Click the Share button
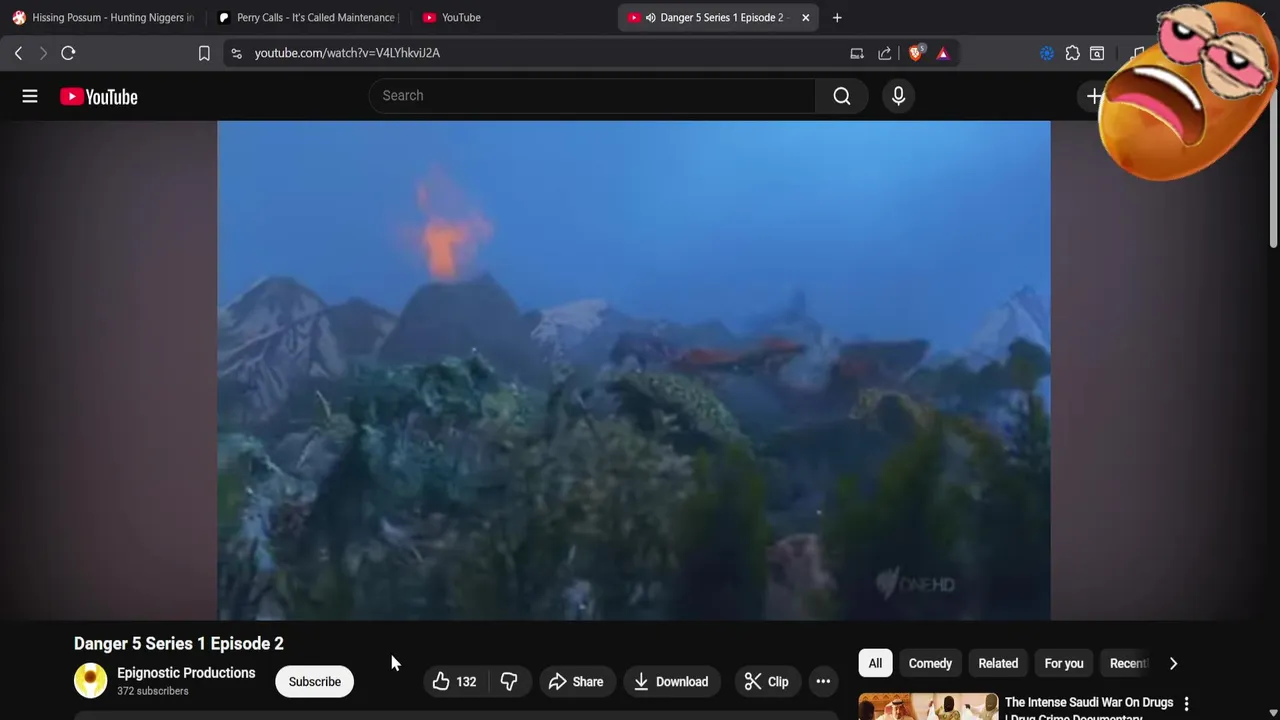1280x720 pixels. [x=576, y=682]
